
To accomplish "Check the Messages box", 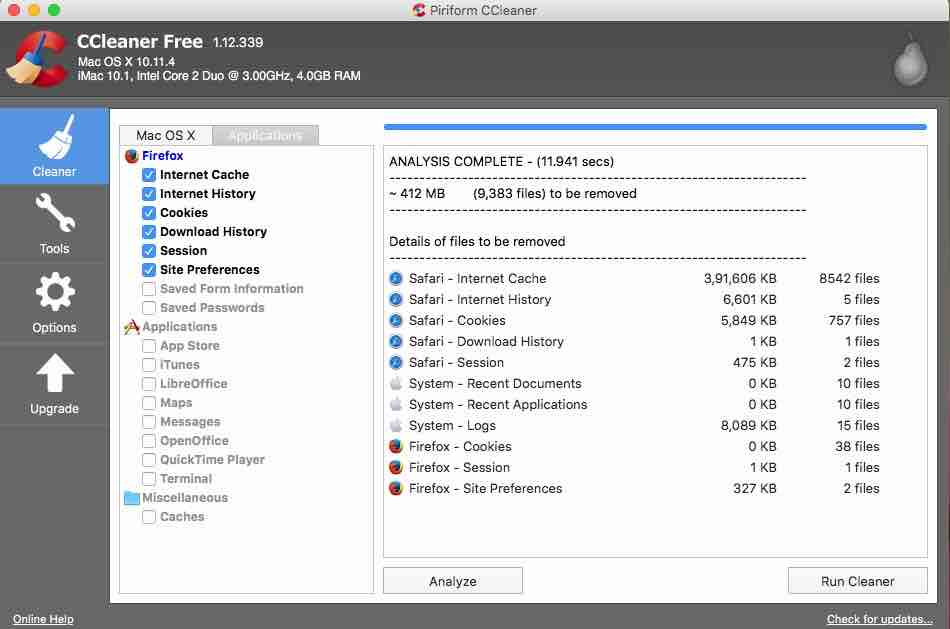I will pyautogui.click(x=148, y=422).
